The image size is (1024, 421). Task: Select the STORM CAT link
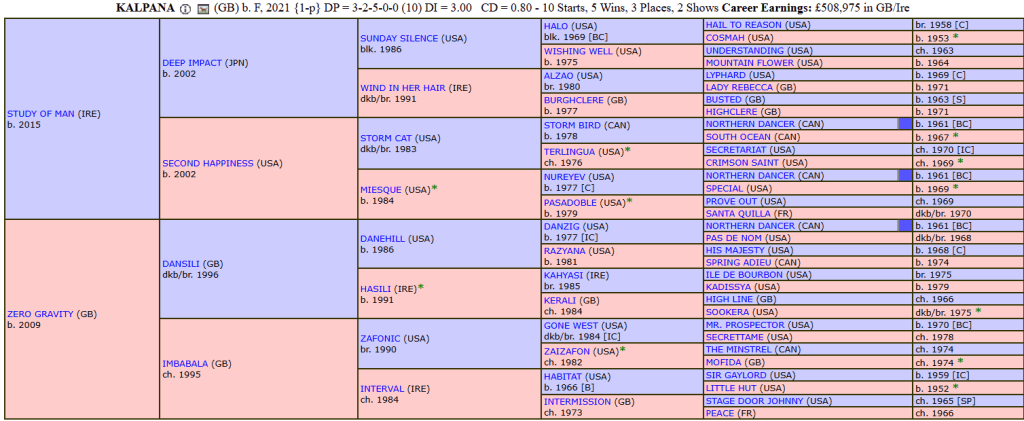(385, 137)
